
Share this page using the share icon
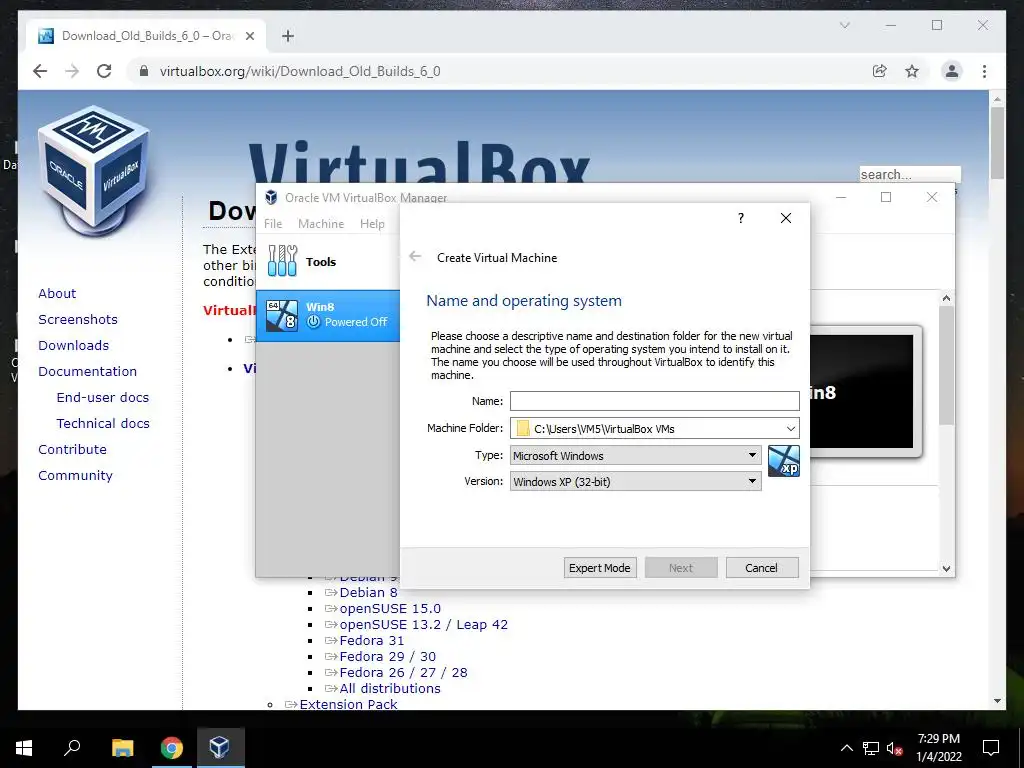pos(880,71)
